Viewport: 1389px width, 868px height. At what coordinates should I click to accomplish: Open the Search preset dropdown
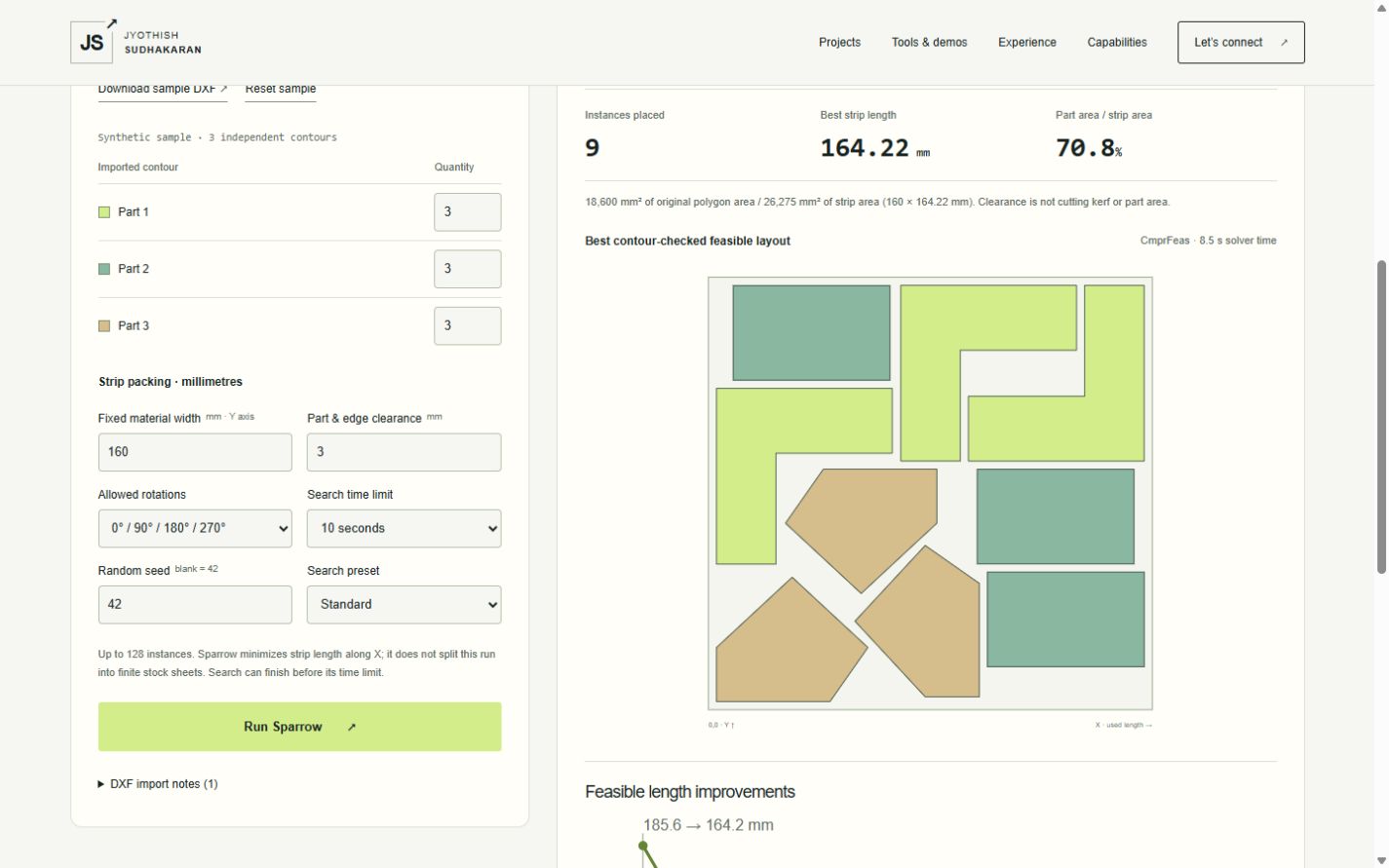[405, 605]
